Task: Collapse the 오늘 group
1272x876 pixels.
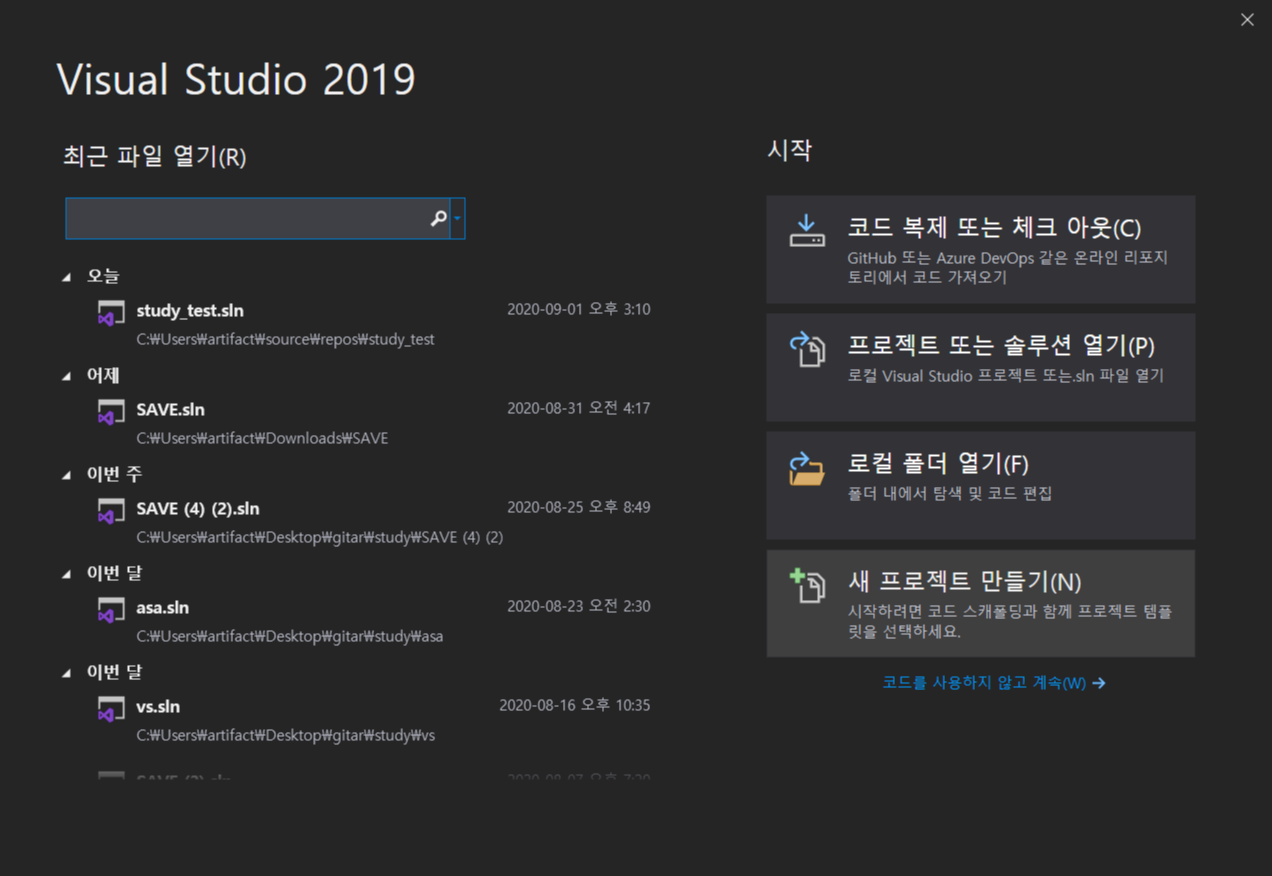Action: coord(67,277)
